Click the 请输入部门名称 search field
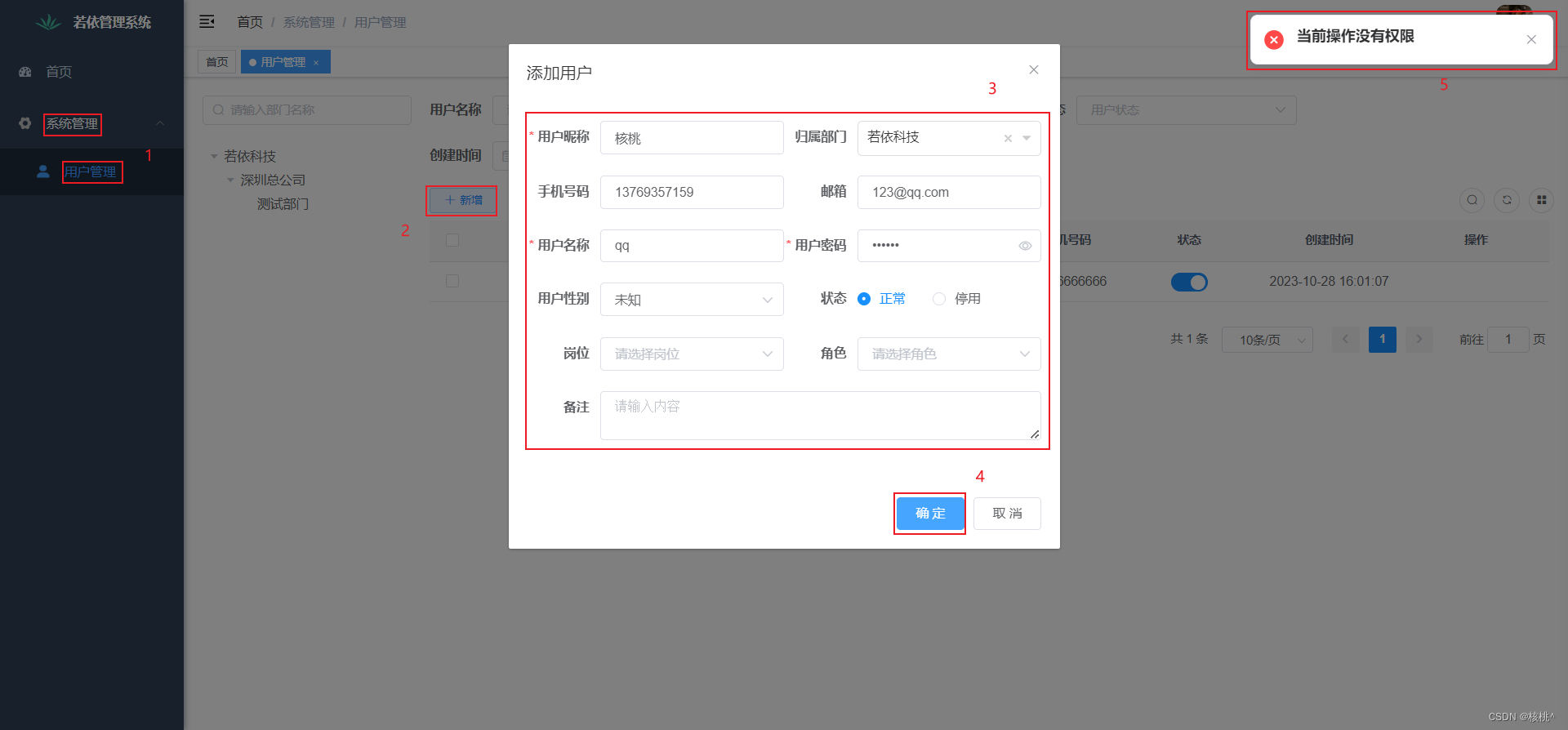Screen dimensions: 1568x730 click(307, 110)
